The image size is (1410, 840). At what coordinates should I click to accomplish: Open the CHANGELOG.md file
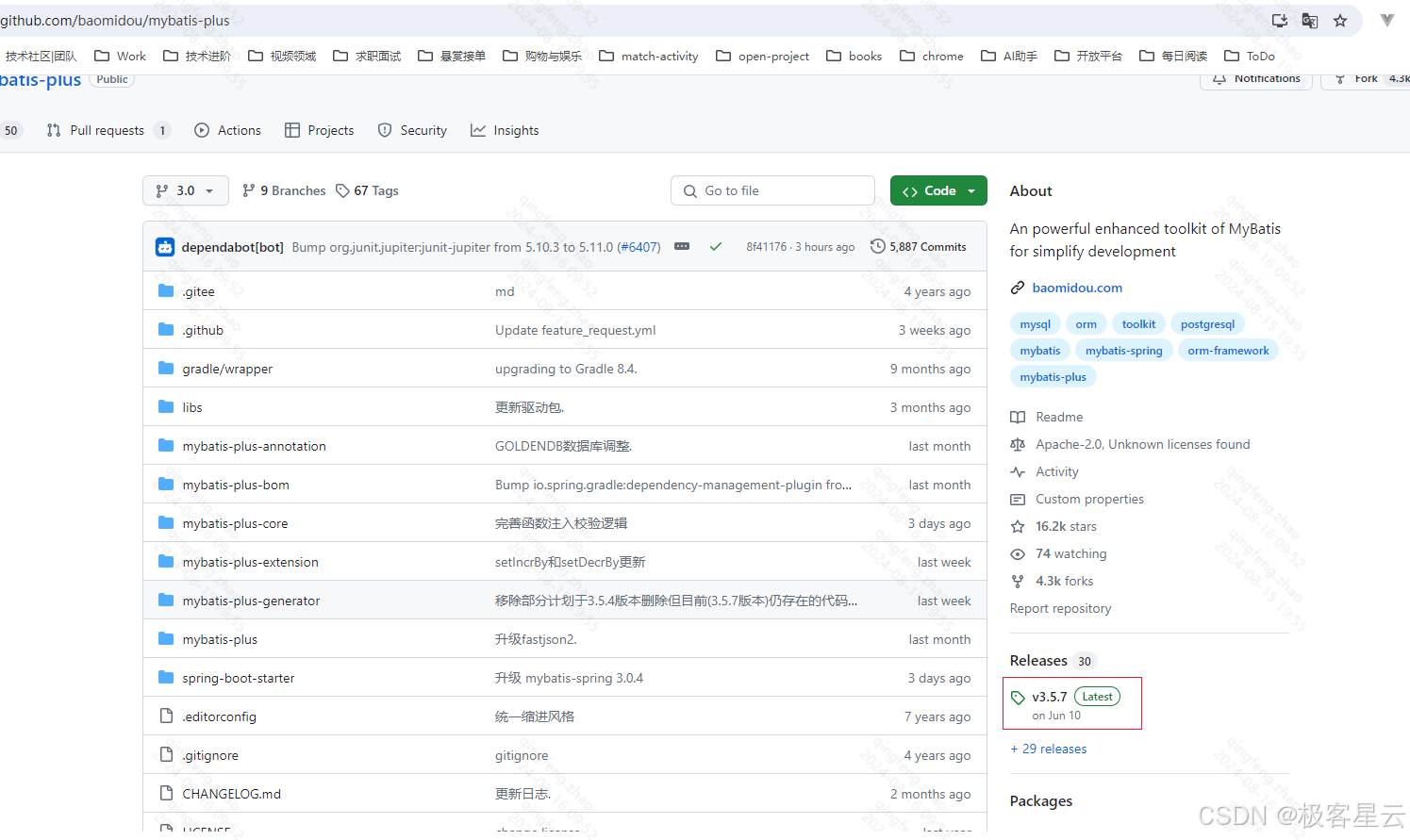(x=232, y=795)
